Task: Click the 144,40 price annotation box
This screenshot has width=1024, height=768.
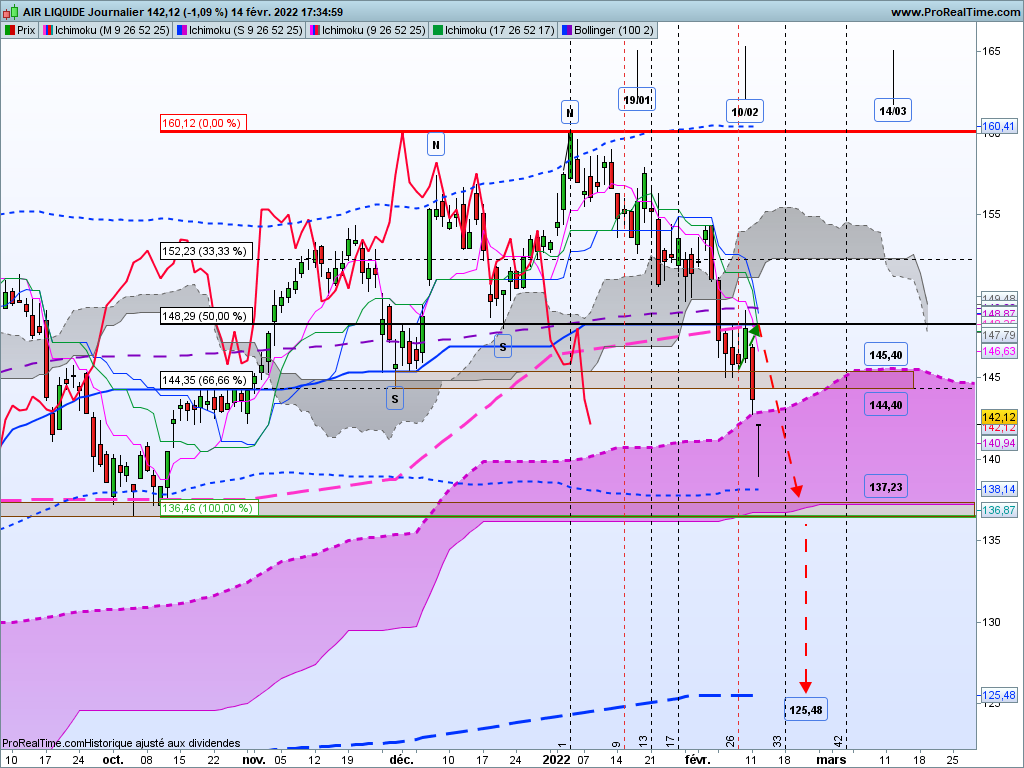Action: coord(886,405)
